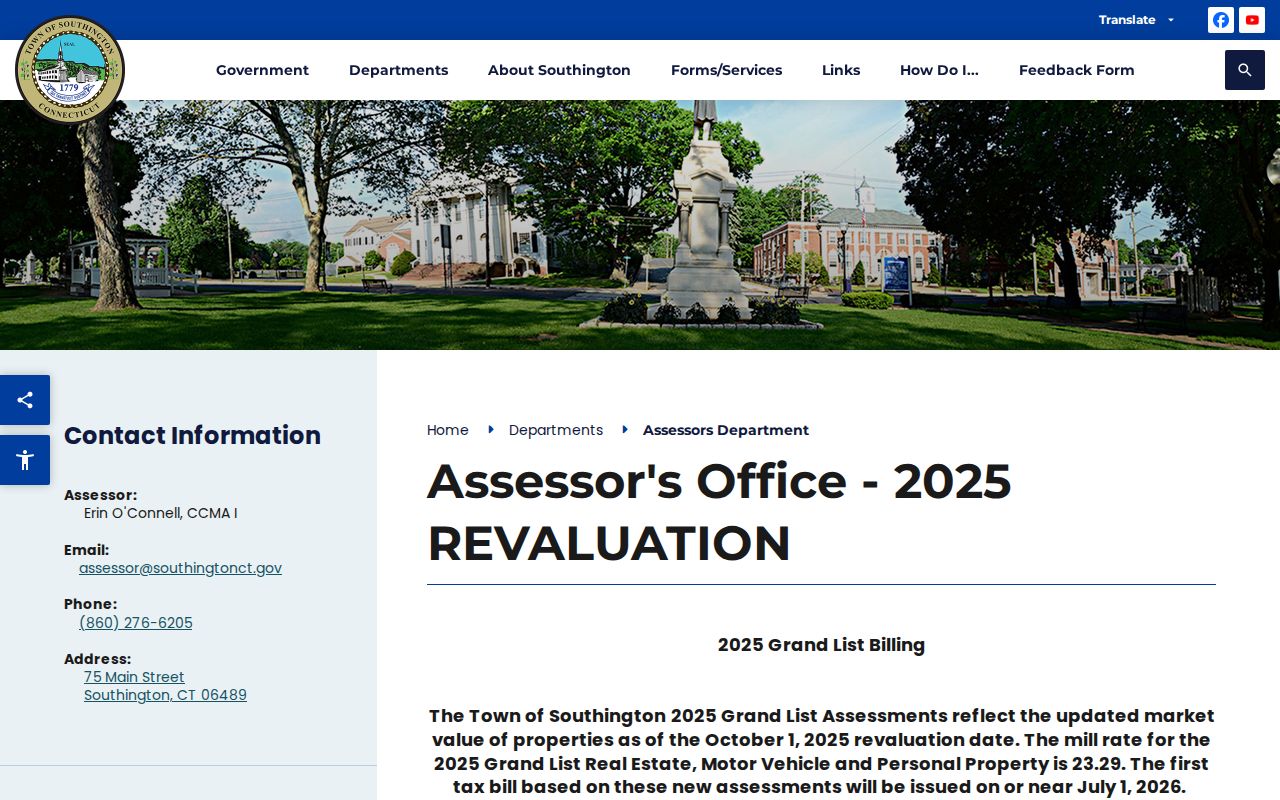The width and height of the screenshot is (1280, 800).
Task: Click the 2025 Grand List Billing heading
Action: 821,645
